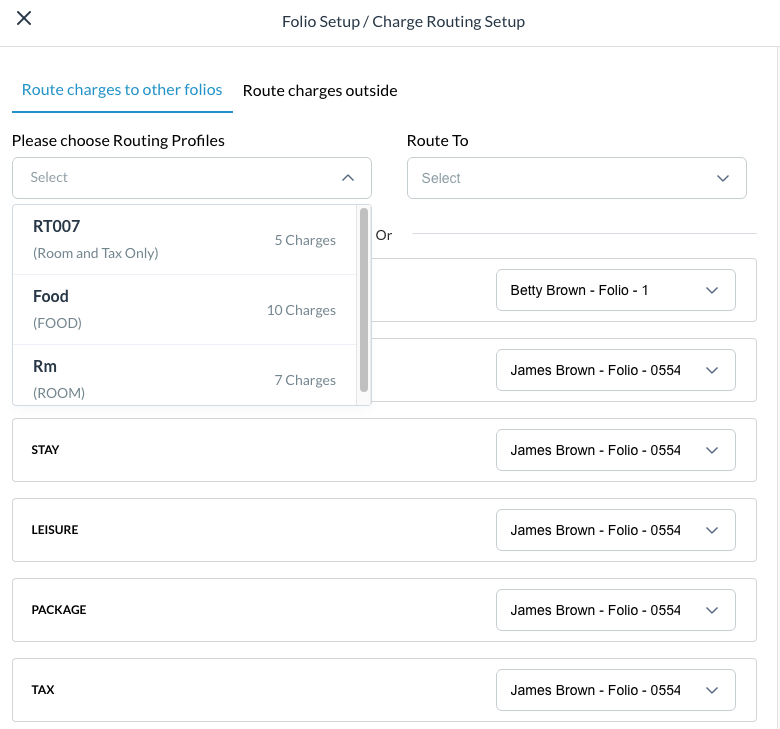
Task: Switch to Route charges outside tab
Action: tap(320, 91)
